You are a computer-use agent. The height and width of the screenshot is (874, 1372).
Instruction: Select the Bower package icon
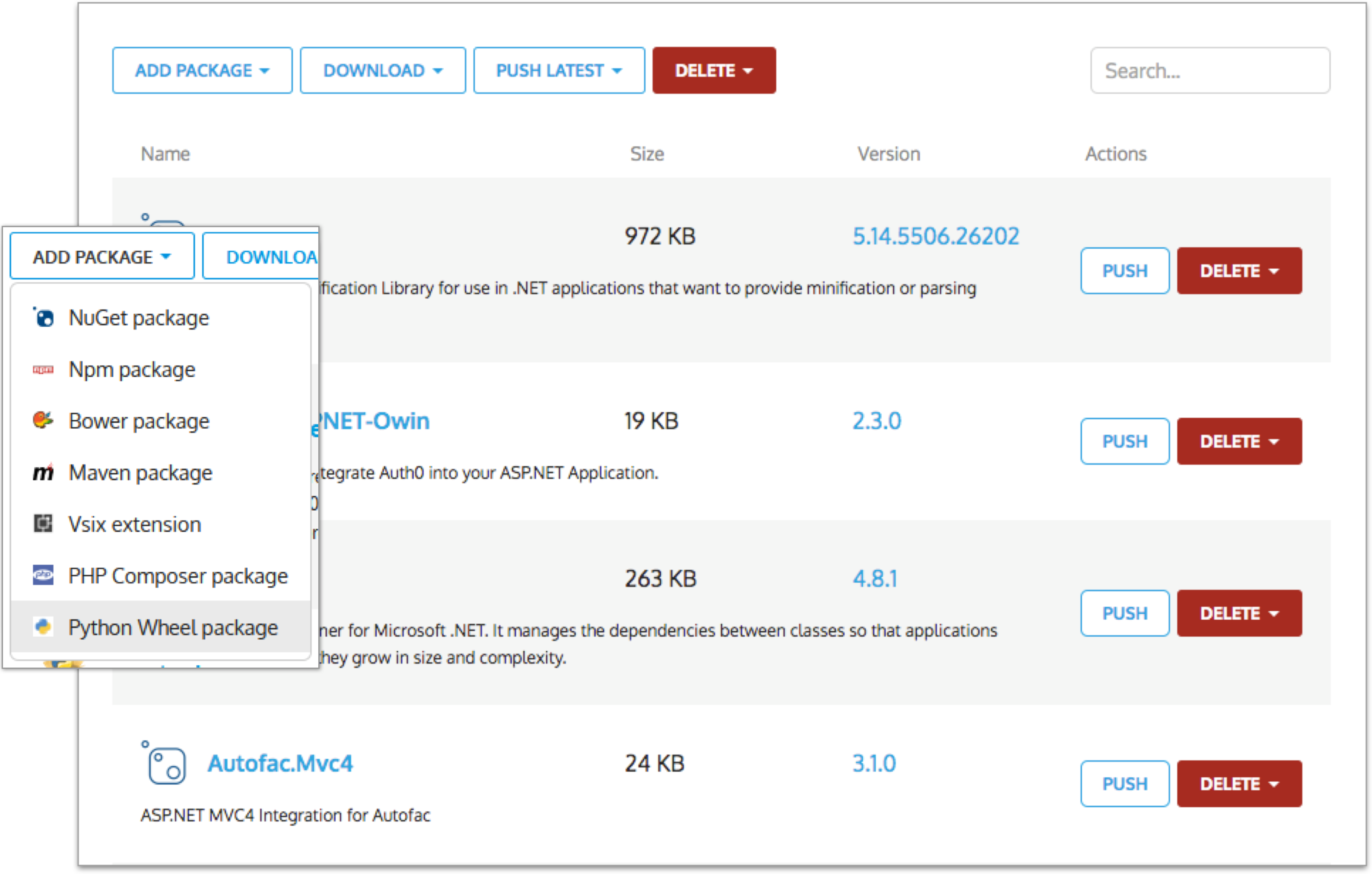[x=43, y=421]
